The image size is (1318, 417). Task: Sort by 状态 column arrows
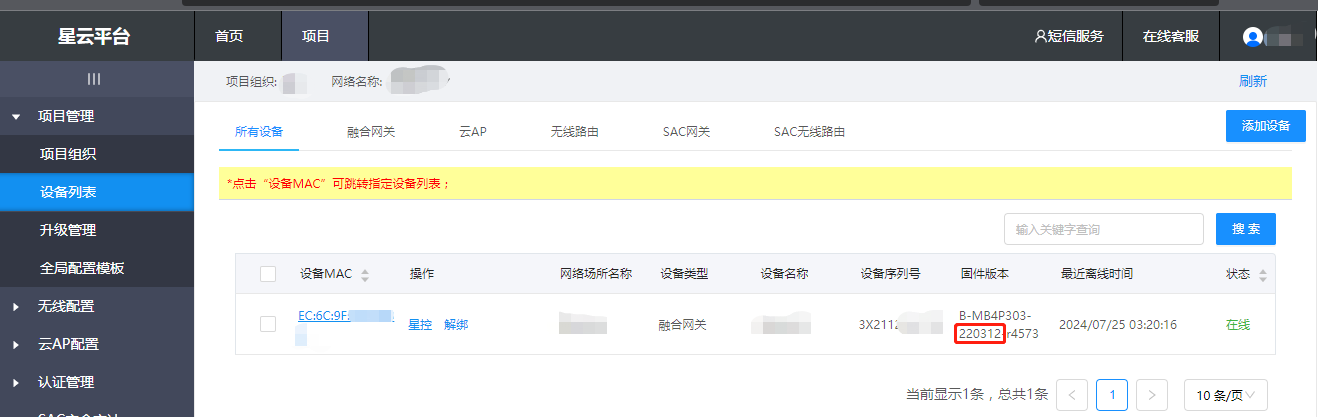(1262, 275)
